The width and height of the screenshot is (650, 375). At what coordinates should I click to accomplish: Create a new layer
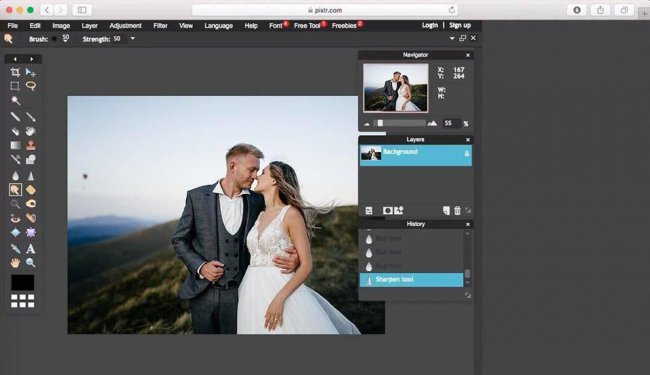[x=446, y=210]
